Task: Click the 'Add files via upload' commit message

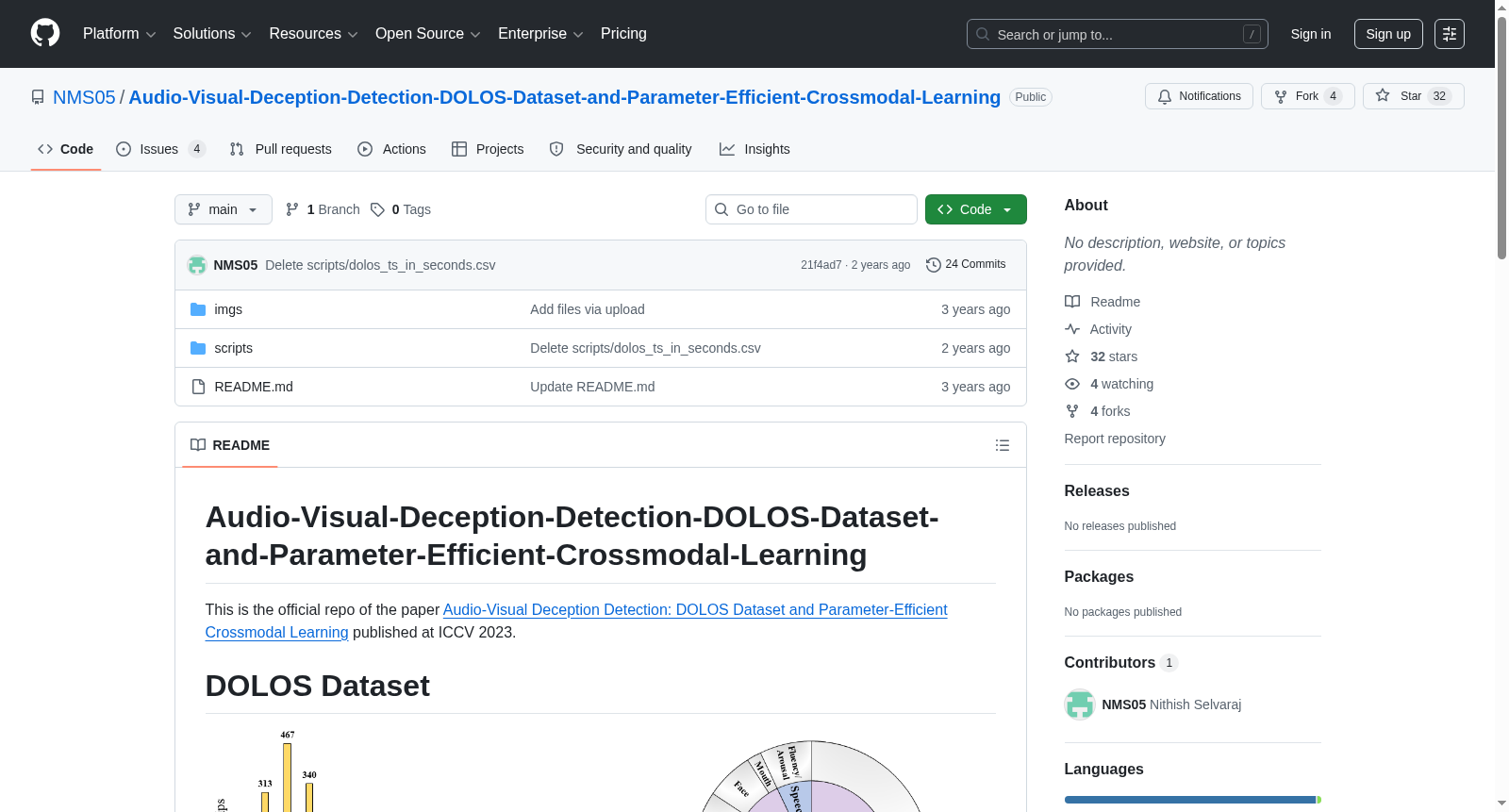Action: pyautogui.click(x=588, y=309)
